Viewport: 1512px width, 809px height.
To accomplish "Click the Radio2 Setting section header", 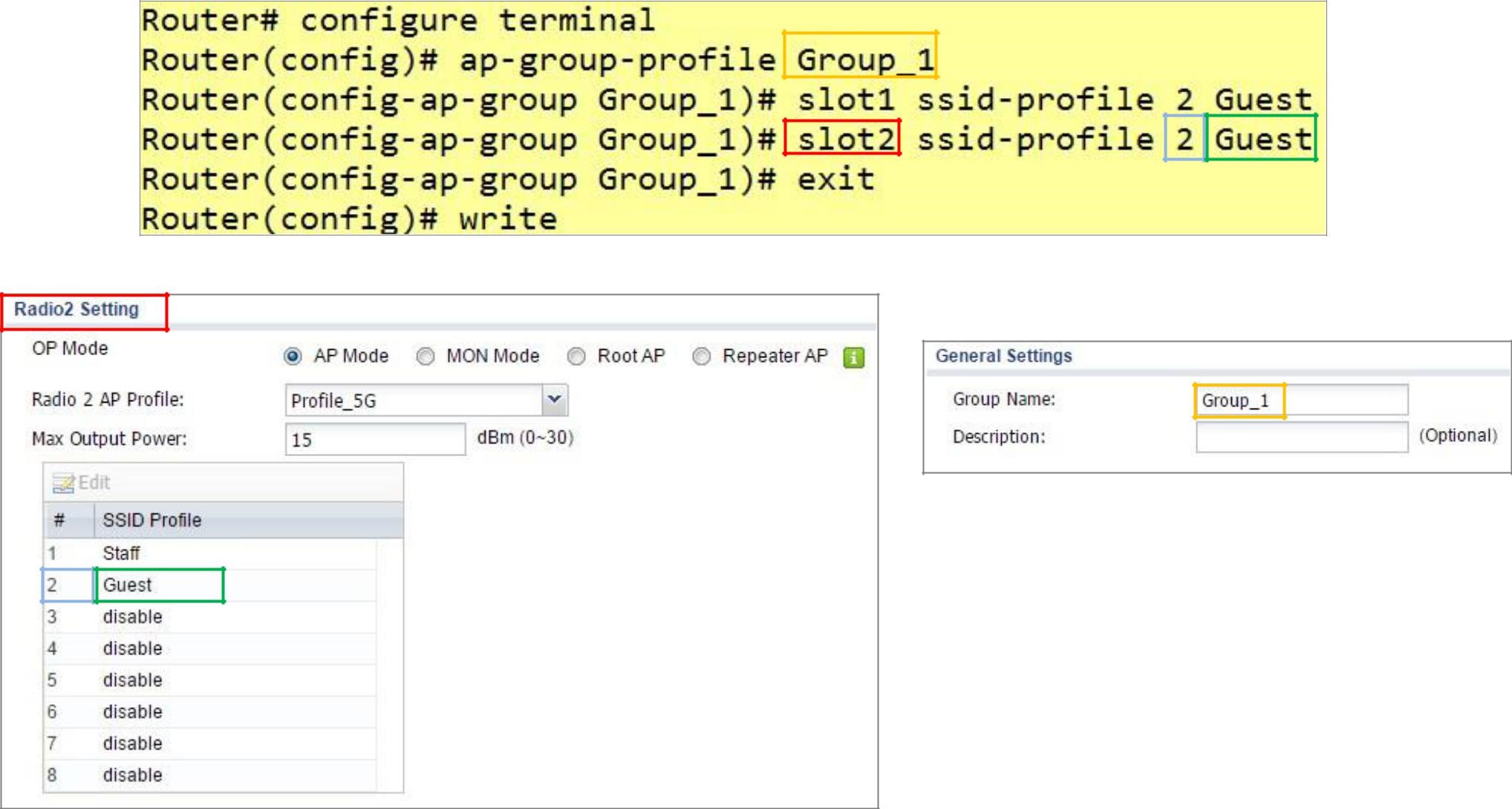I will coord(76,310).
